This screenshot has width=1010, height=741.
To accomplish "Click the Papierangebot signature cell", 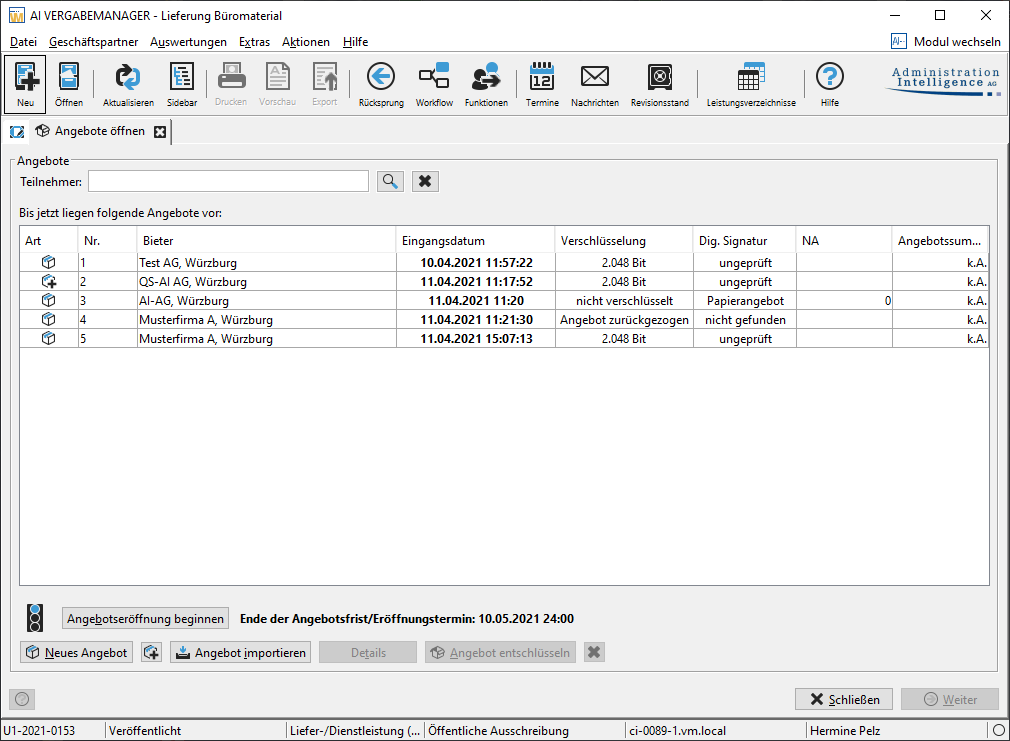I will 745,300.
